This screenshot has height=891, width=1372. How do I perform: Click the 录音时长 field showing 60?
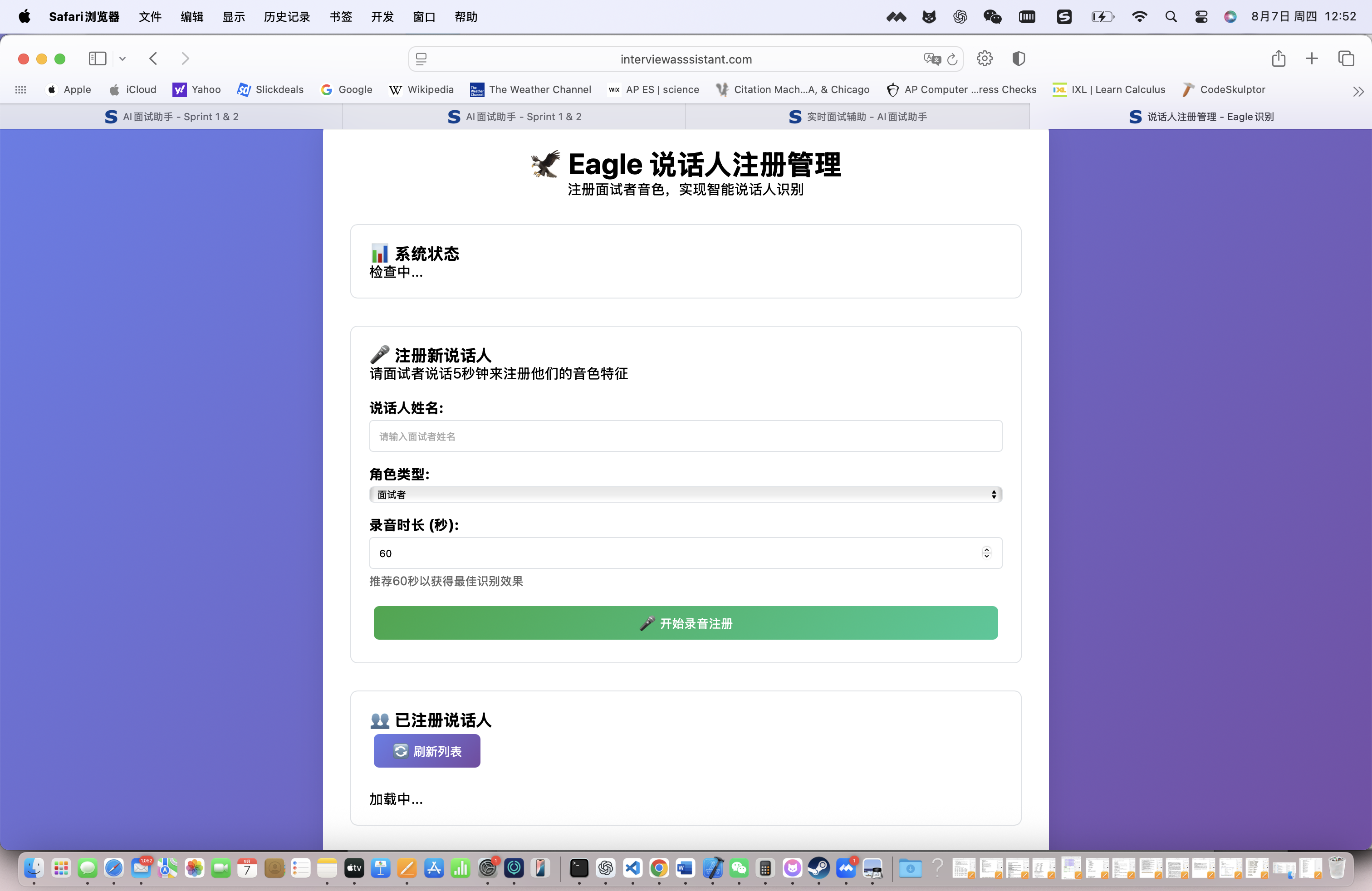[x=686, y=553]
